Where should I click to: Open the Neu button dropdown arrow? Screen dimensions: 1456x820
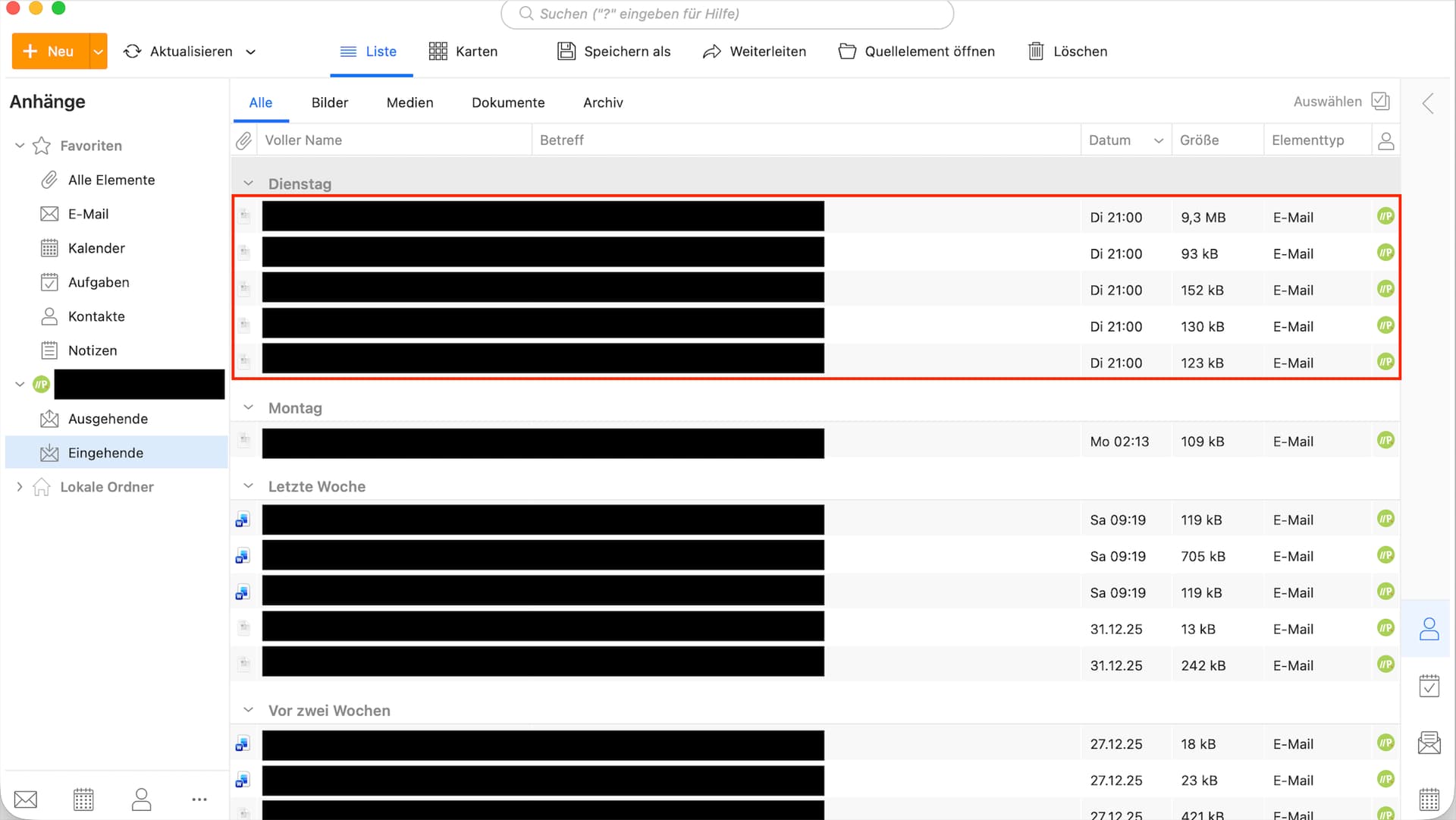[x=98, y=52]
